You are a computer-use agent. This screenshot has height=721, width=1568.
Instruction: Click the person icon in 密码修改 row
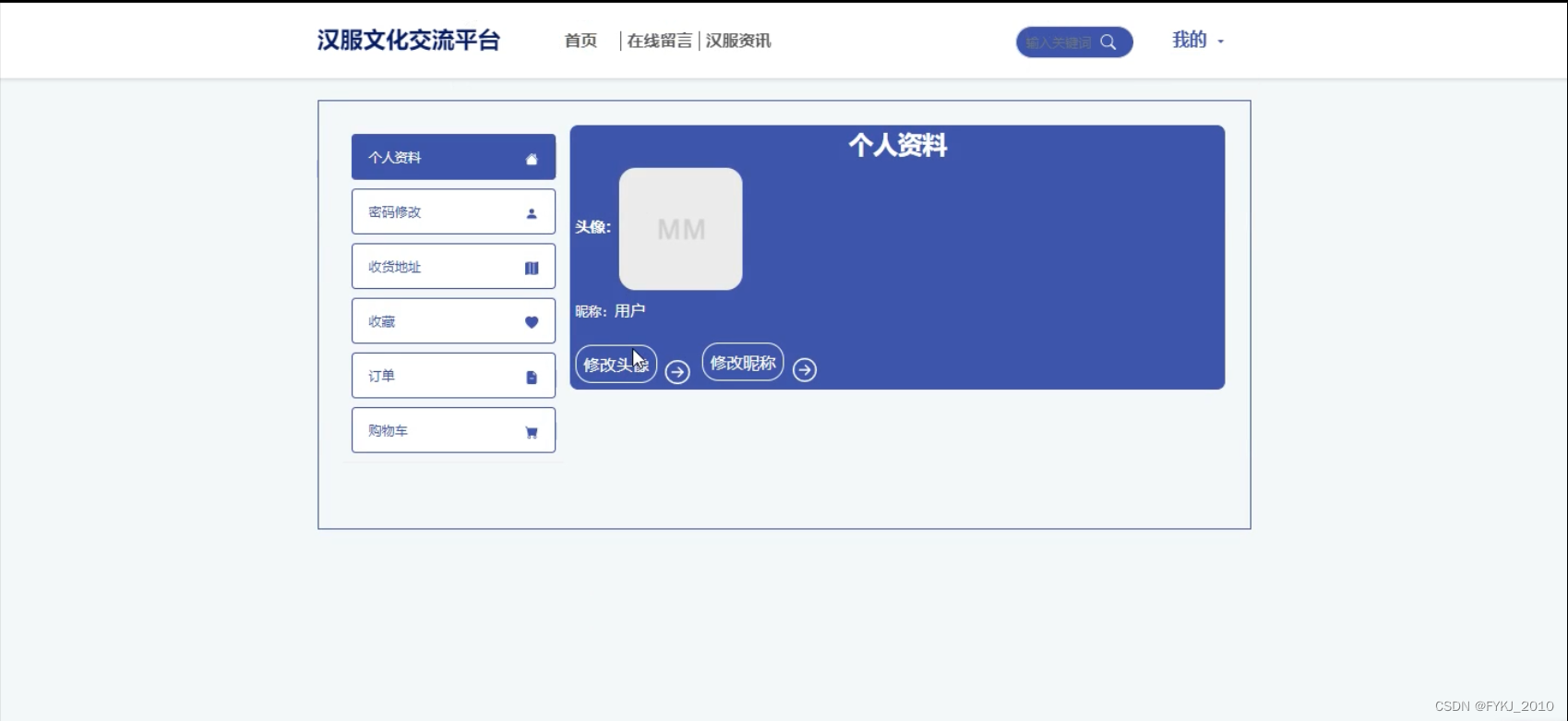(532, 213)
